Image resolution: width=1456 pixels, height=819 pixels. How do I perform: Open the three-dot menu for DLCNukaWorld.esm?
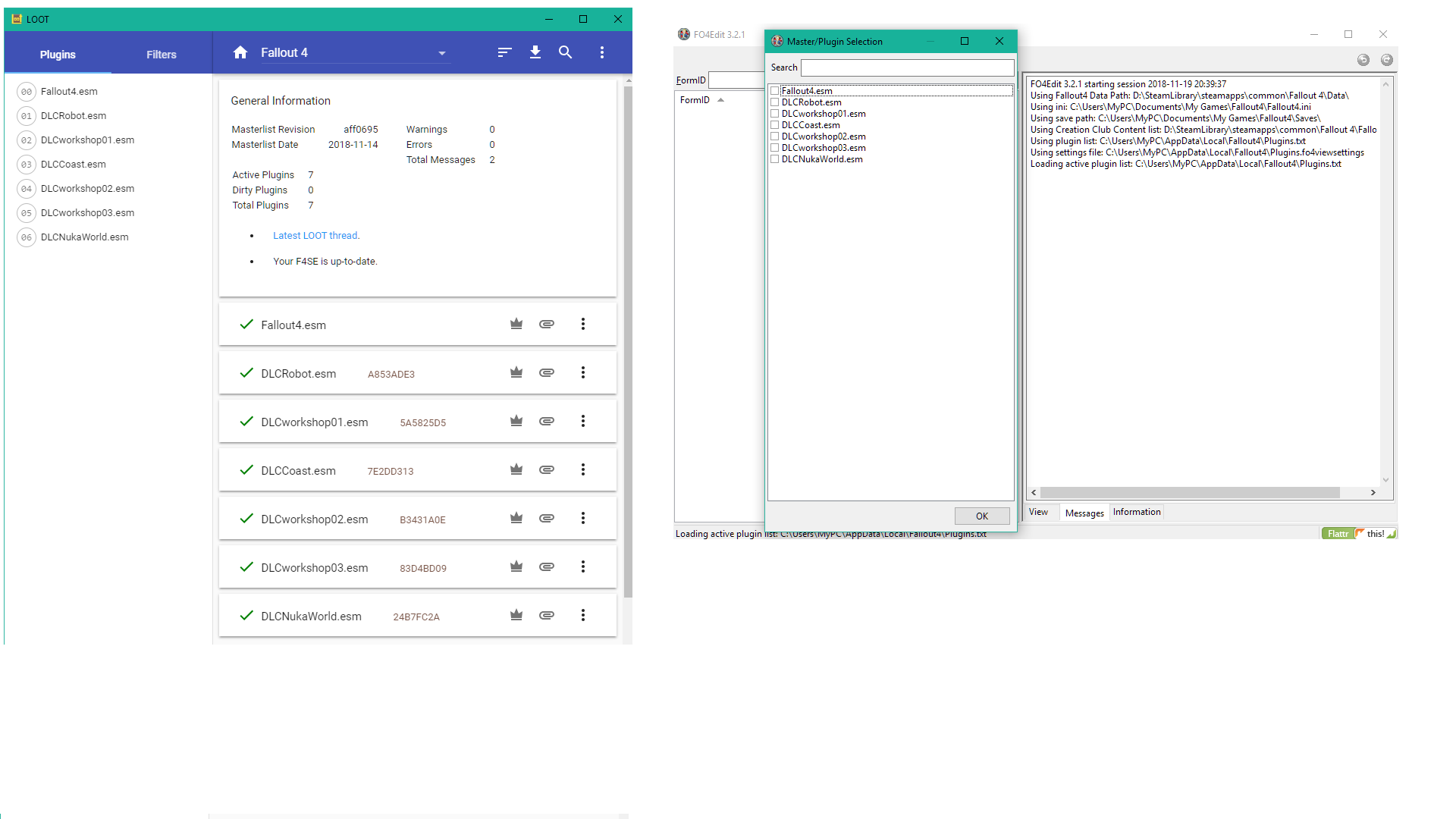[x=583, y=615]
